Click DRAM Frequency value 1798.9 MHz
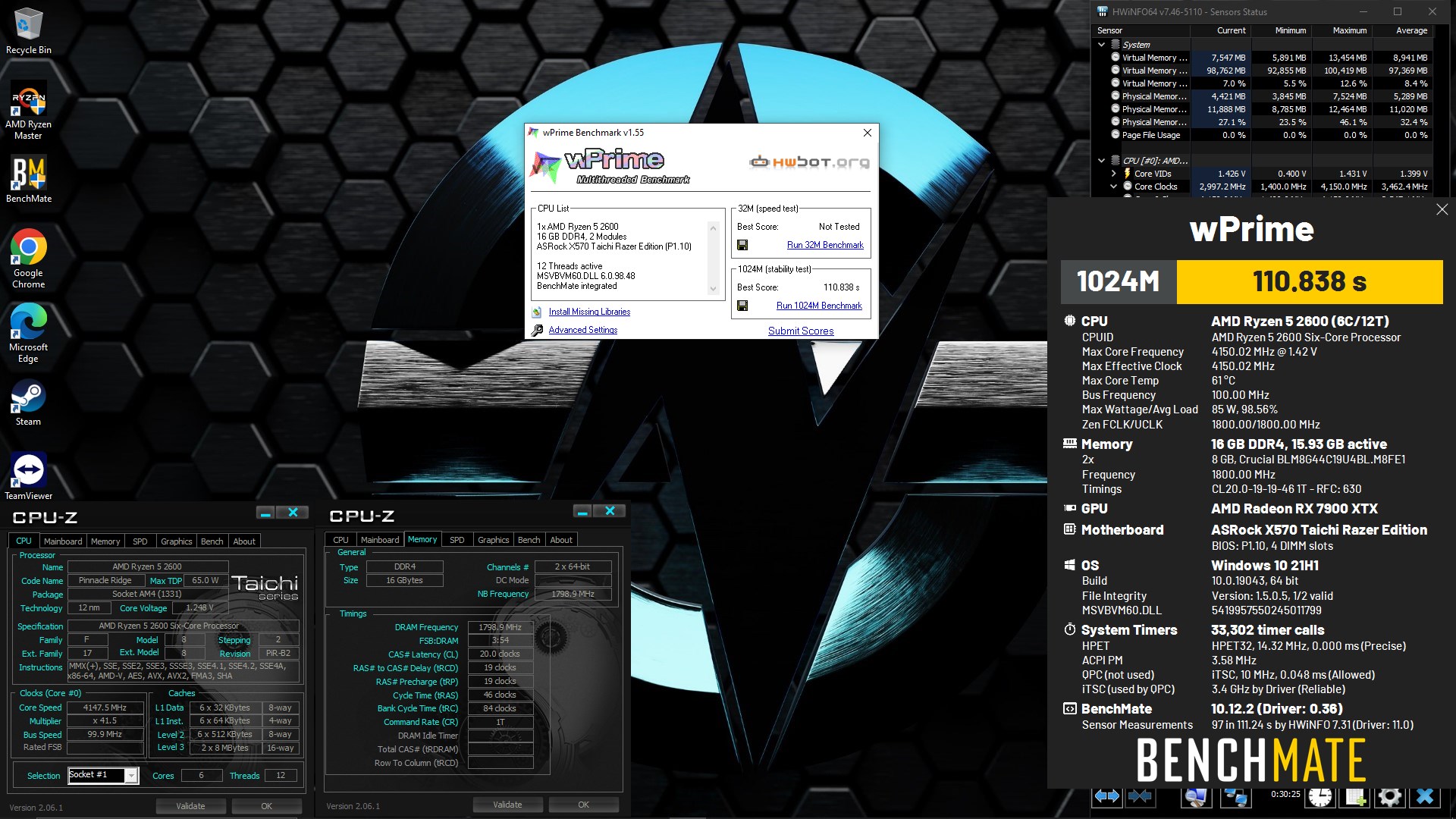1456x819 pixels. click(x=500, y=627)
